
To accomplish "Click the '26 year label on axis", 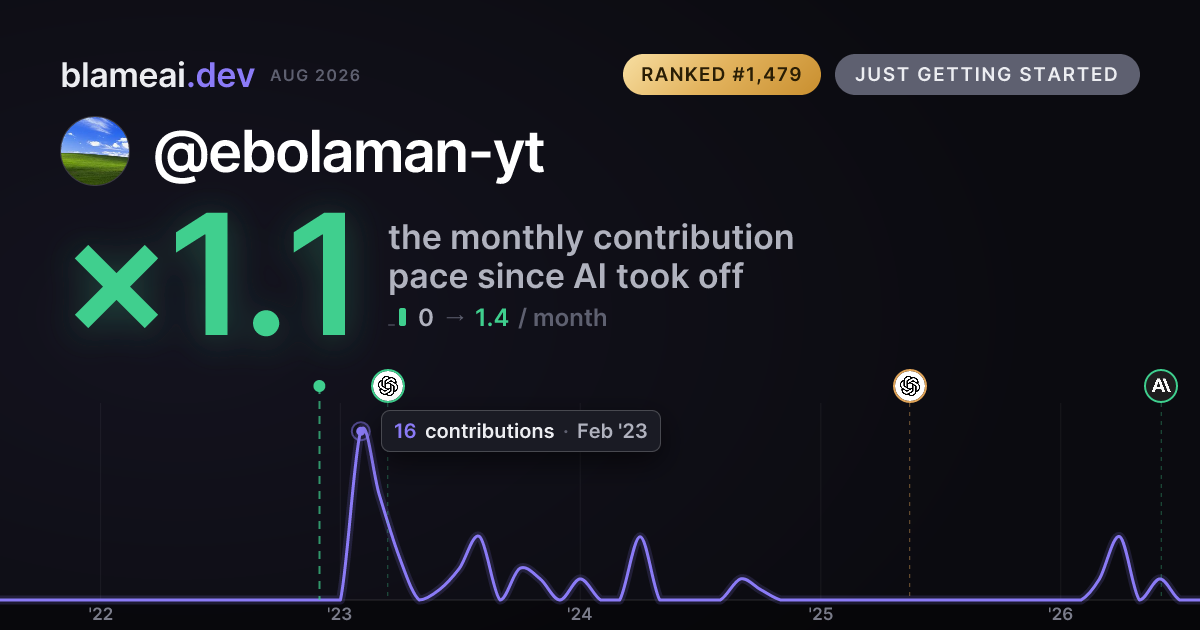I will [1061, 614].
